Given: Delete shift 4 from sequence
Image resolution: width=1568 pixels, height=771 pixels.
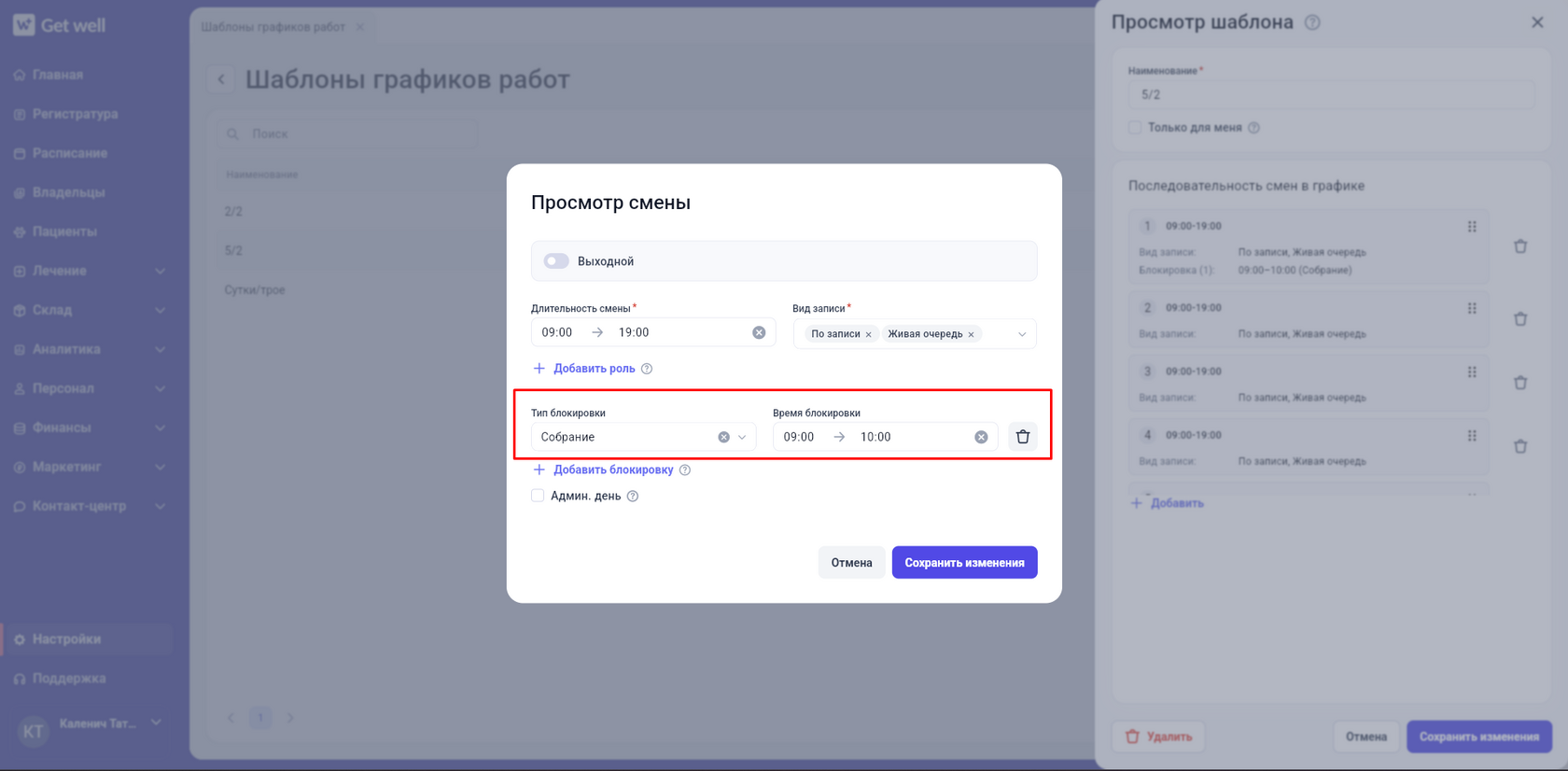Looking at the screenshot, I should 1520,446.
